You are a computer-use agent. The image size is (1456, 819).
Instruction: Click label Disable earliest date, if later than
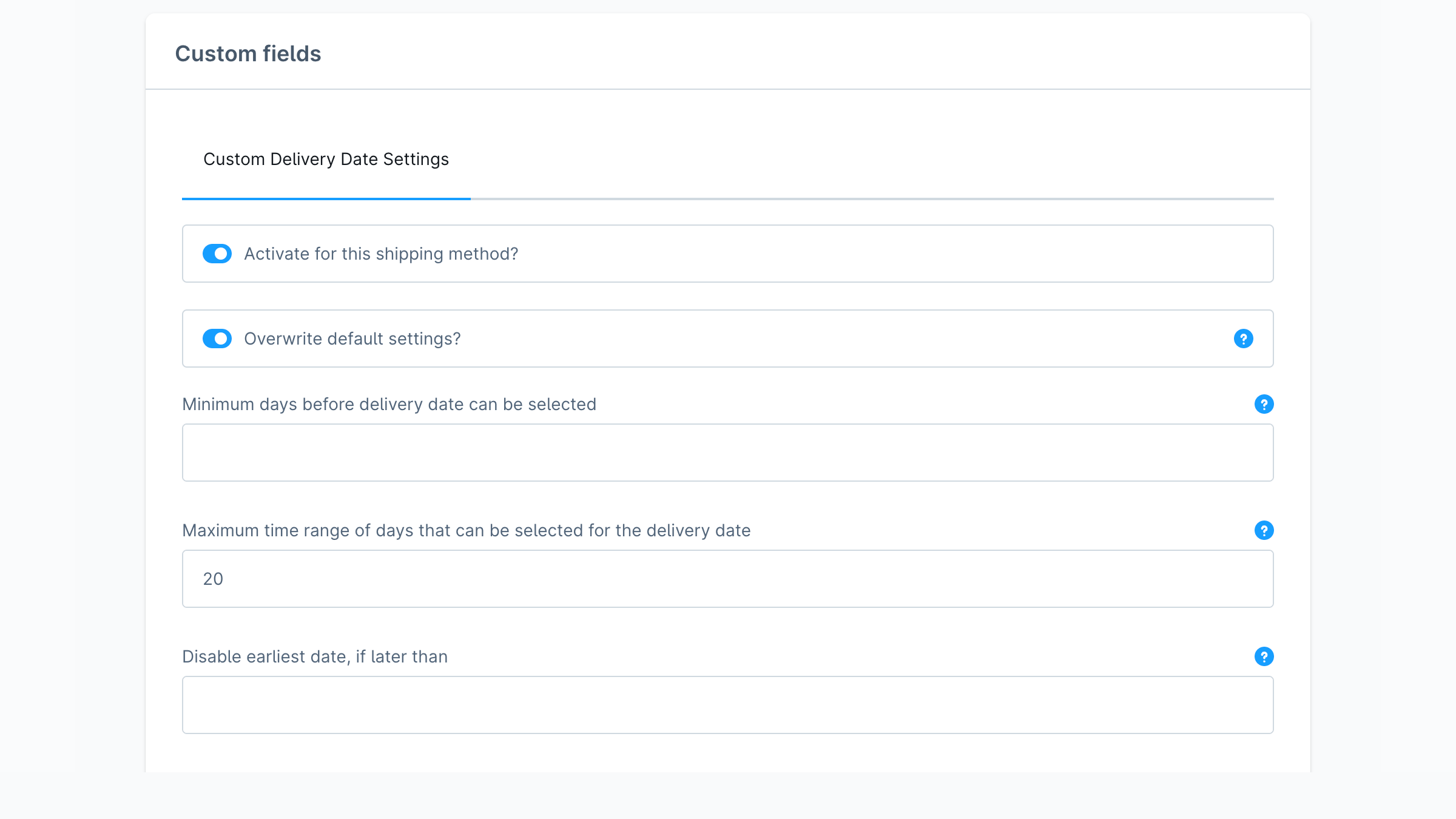pos(315,656)
